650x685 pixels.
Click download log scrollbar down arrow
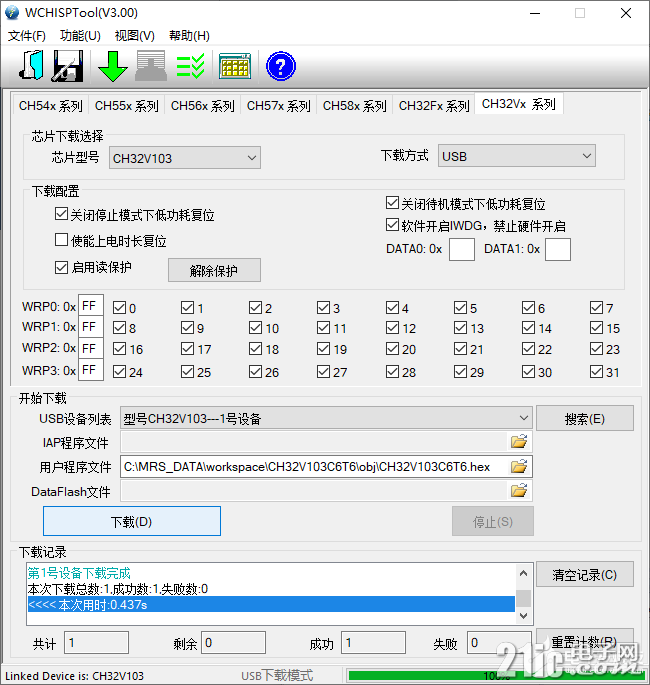(x=524, y=616)
